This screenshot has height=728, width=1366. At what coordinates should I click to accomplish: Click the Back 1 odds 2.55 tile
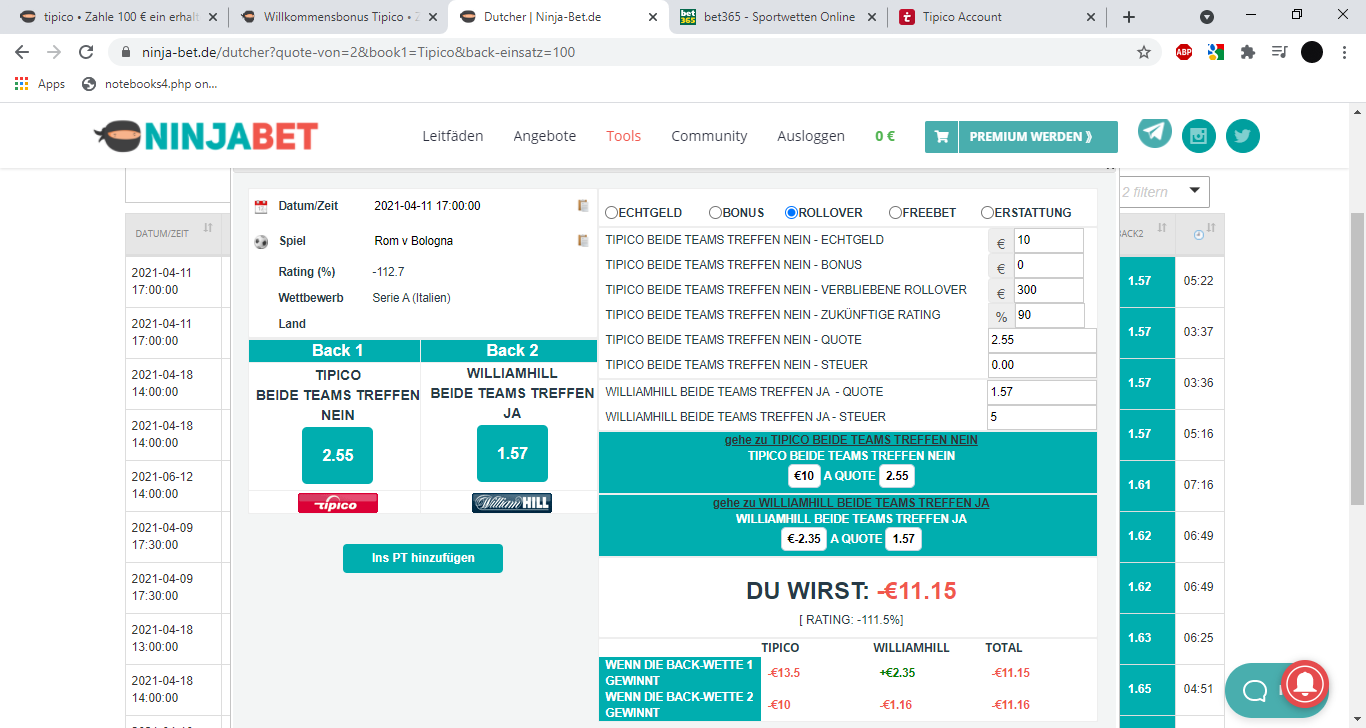tap(338, 455)
